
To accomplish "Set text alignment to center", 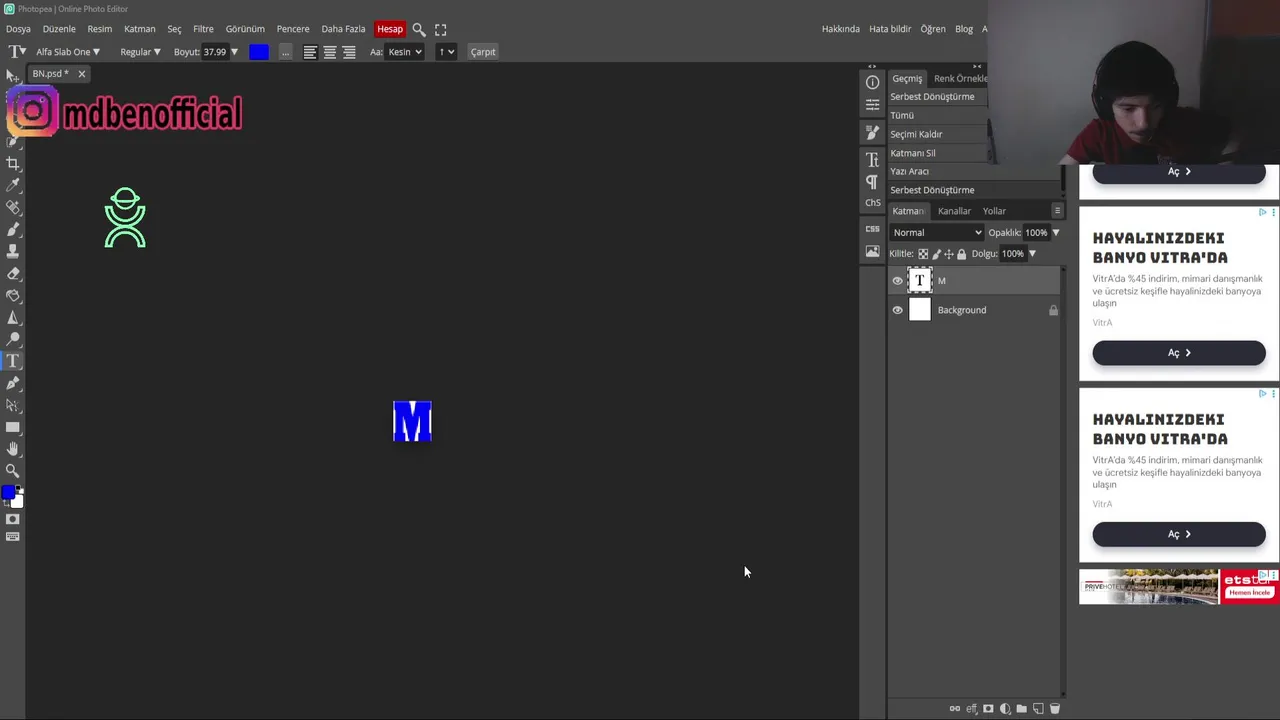I will pyautogui.click(x=329, y=52).
